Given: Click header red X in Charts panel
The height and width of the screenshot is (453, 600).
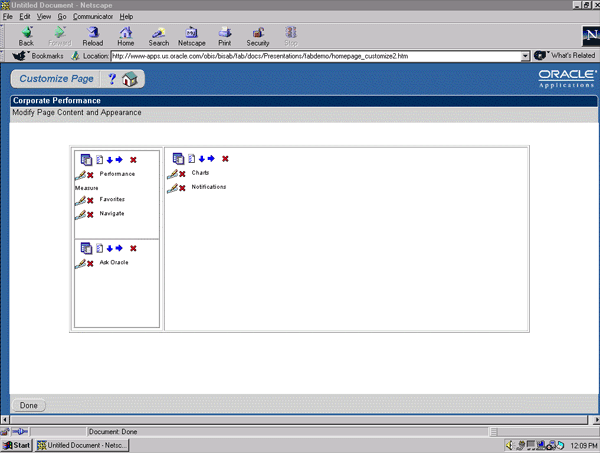Looking at the screenshot, I should pos(225,159).
